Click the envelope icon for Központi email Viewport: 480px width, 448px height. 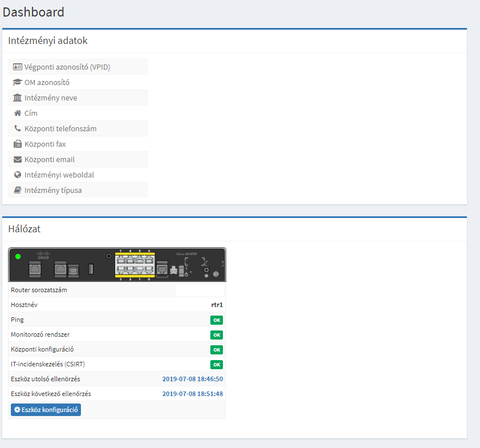18,159
